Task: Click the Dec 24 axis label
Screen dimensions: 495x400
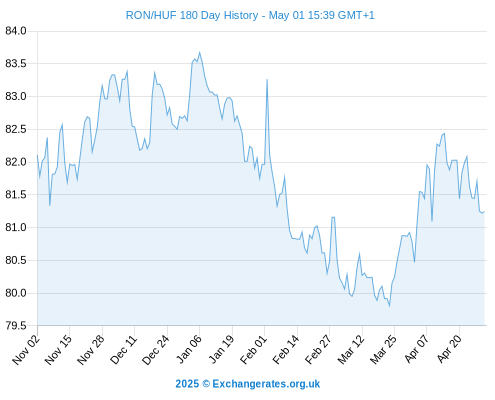Action: pyautogui.click(x=156, y=349)
